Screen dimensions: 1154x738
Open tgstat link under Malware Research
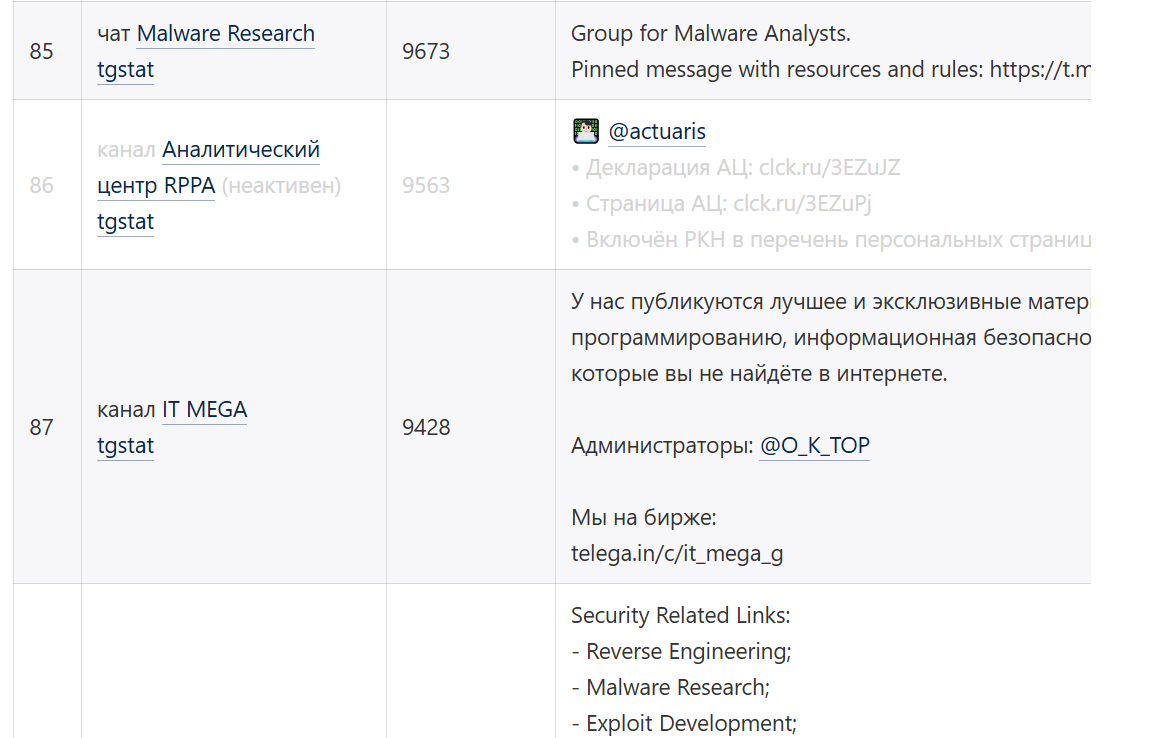[125, 70]
